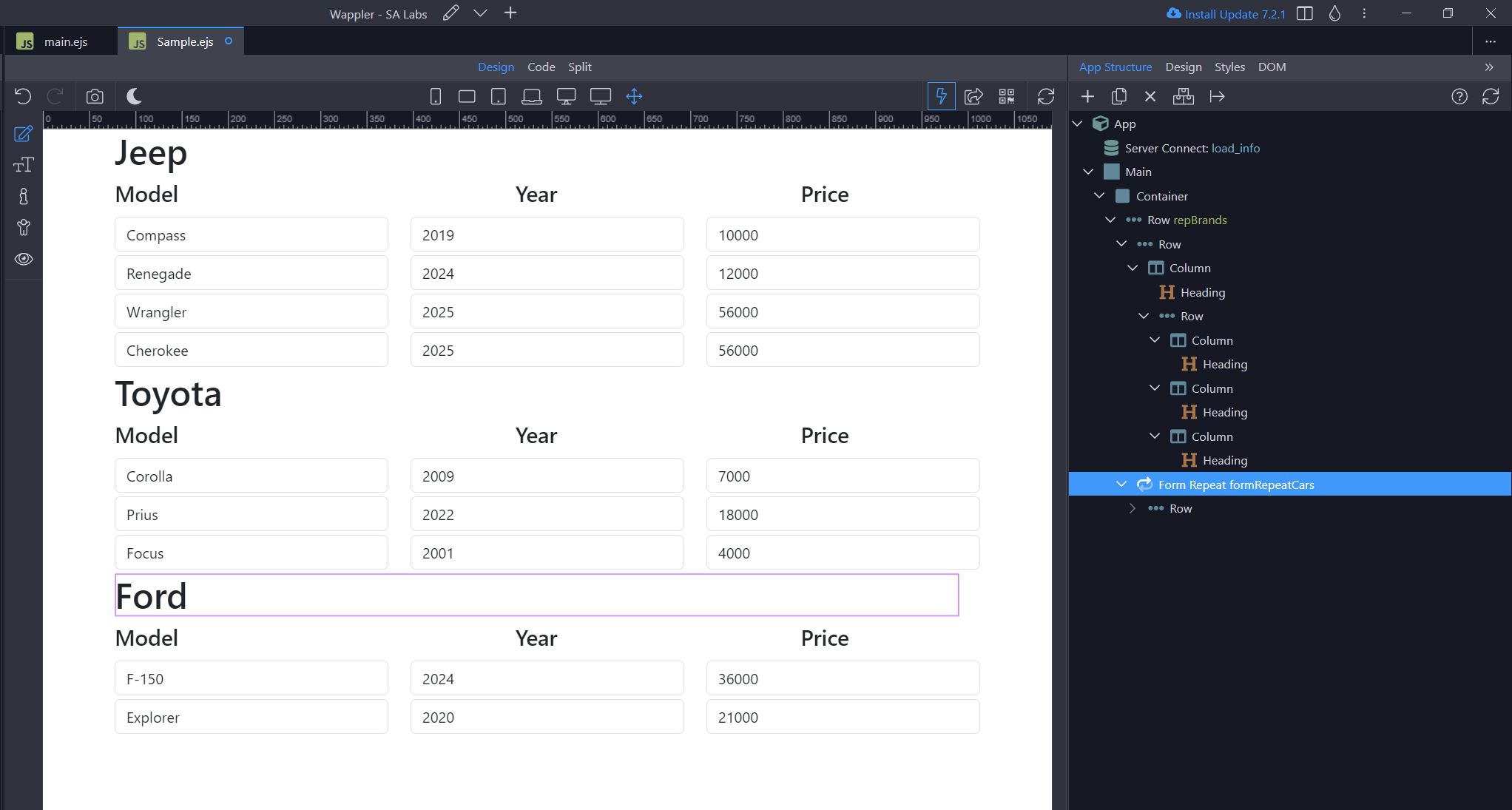Collapse the Row repBrands node
The width and height of the screenshot is (1512, 810).
click(1110, 220)
